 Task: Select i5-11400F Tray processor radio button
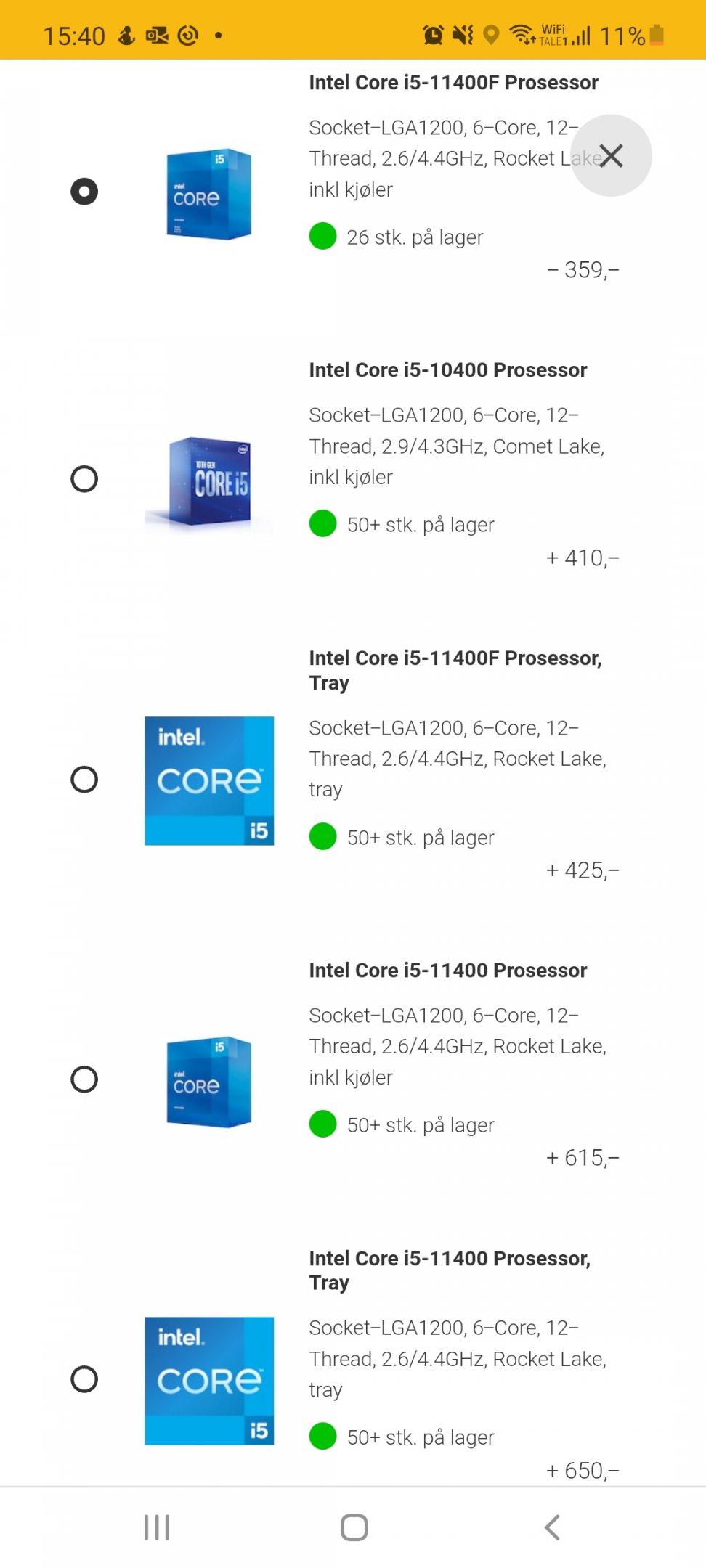pyautogui.click(x=84, y=780)
